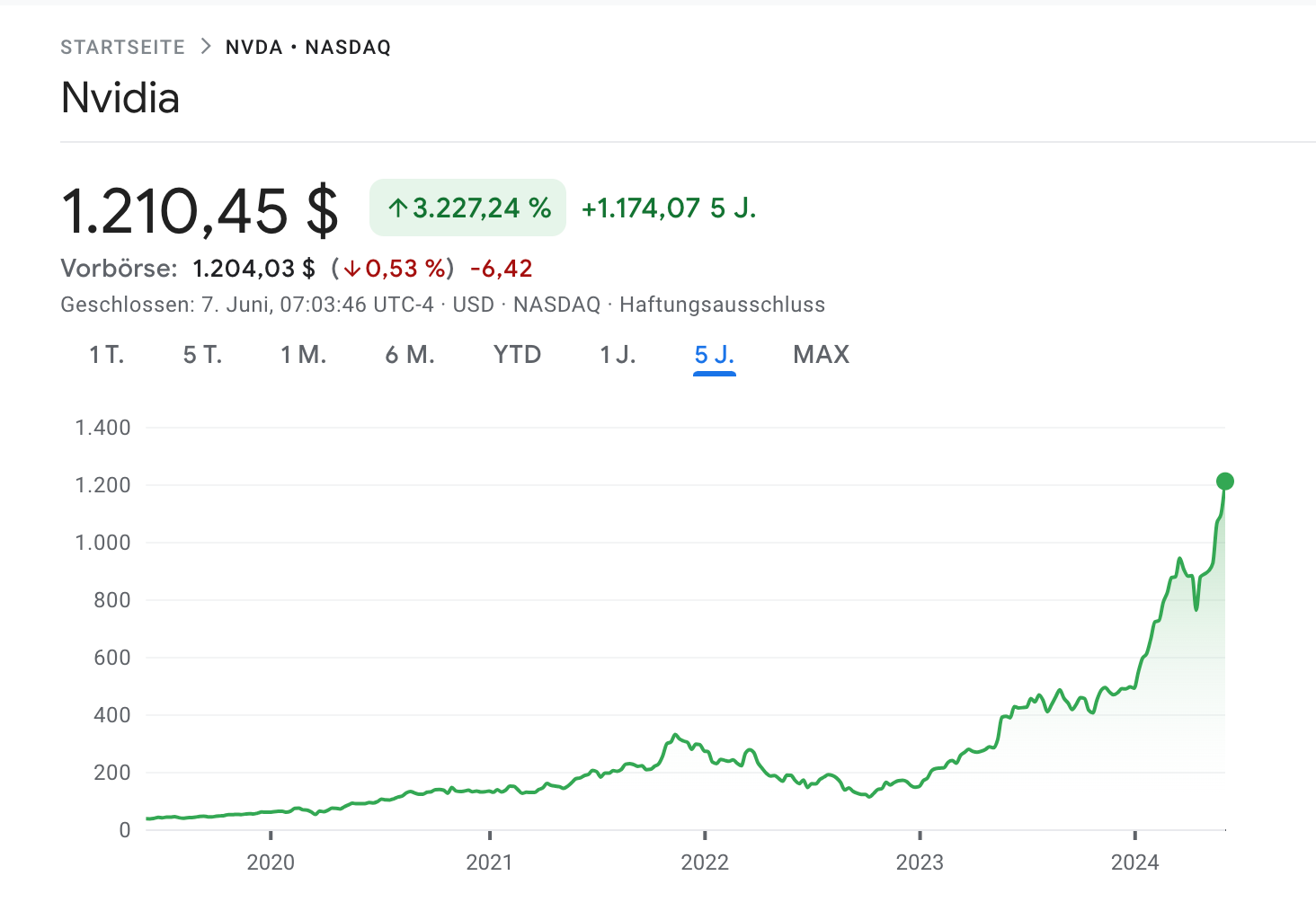Click the +1.174,07 5 J. change
The height and width of the screenshot is (911, 1316).
point(669,208)
